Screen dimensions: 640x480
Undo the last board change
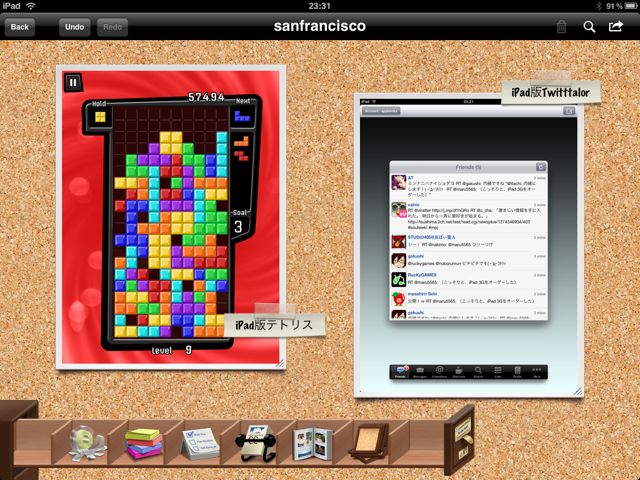74,27
